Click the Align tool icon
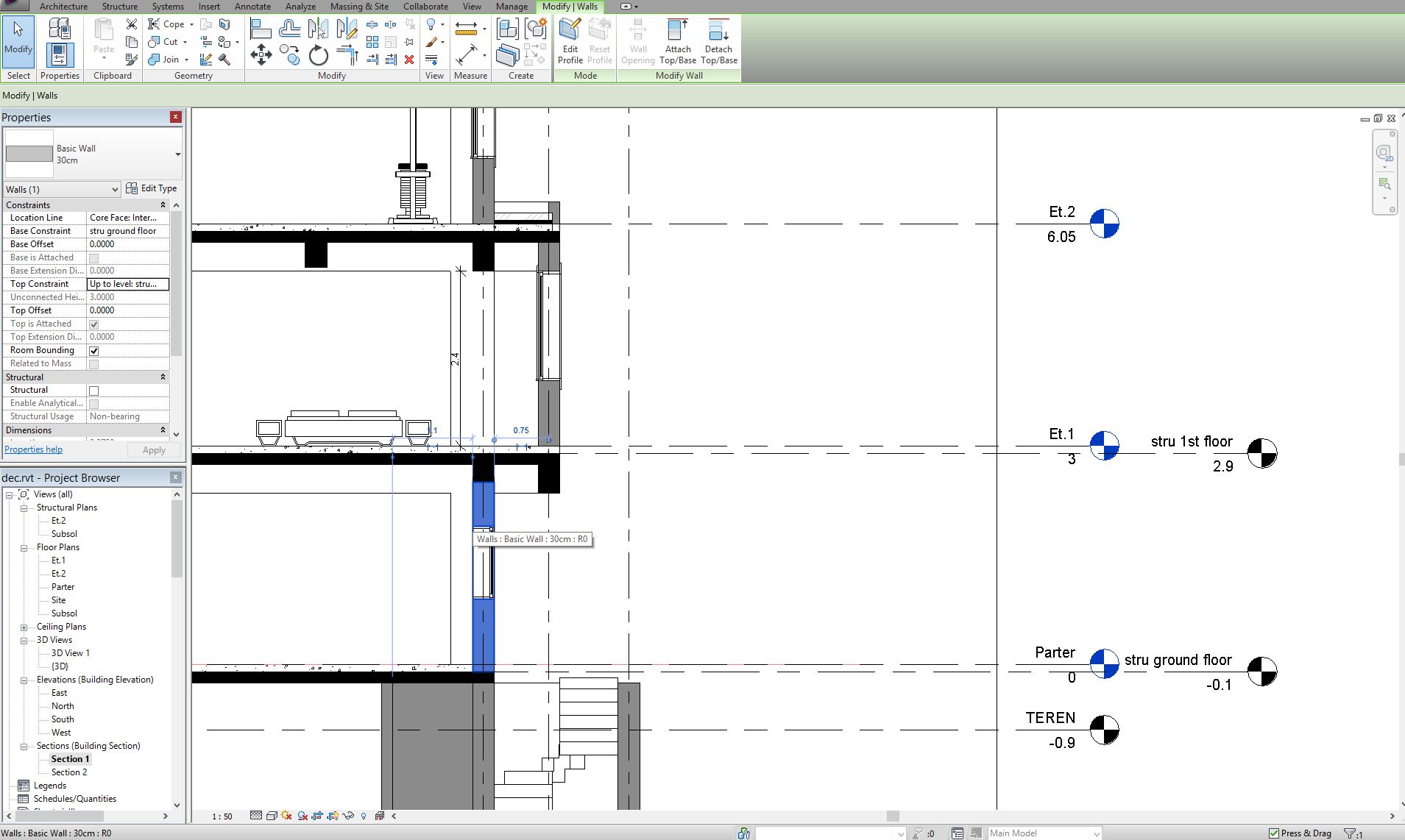 [261, 29]
